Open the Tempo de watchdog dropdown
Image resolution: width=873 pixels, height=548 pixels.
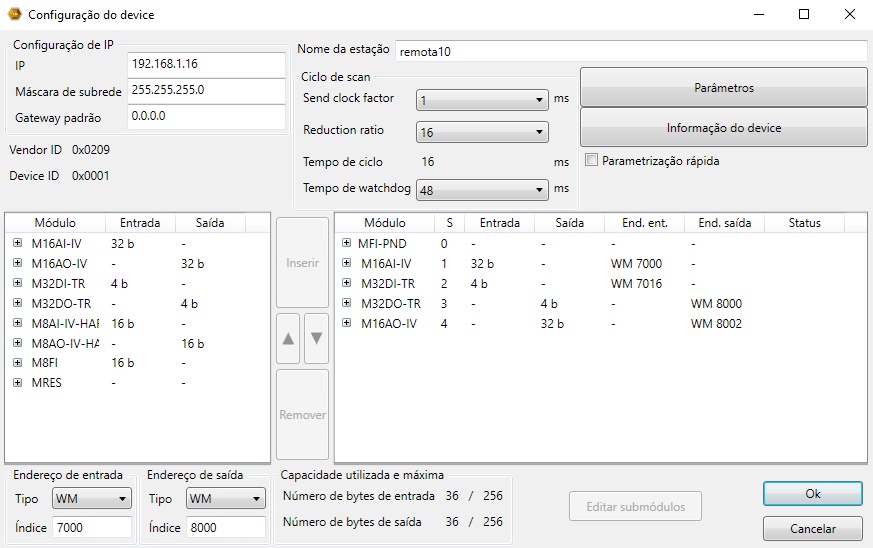point(482,190)
